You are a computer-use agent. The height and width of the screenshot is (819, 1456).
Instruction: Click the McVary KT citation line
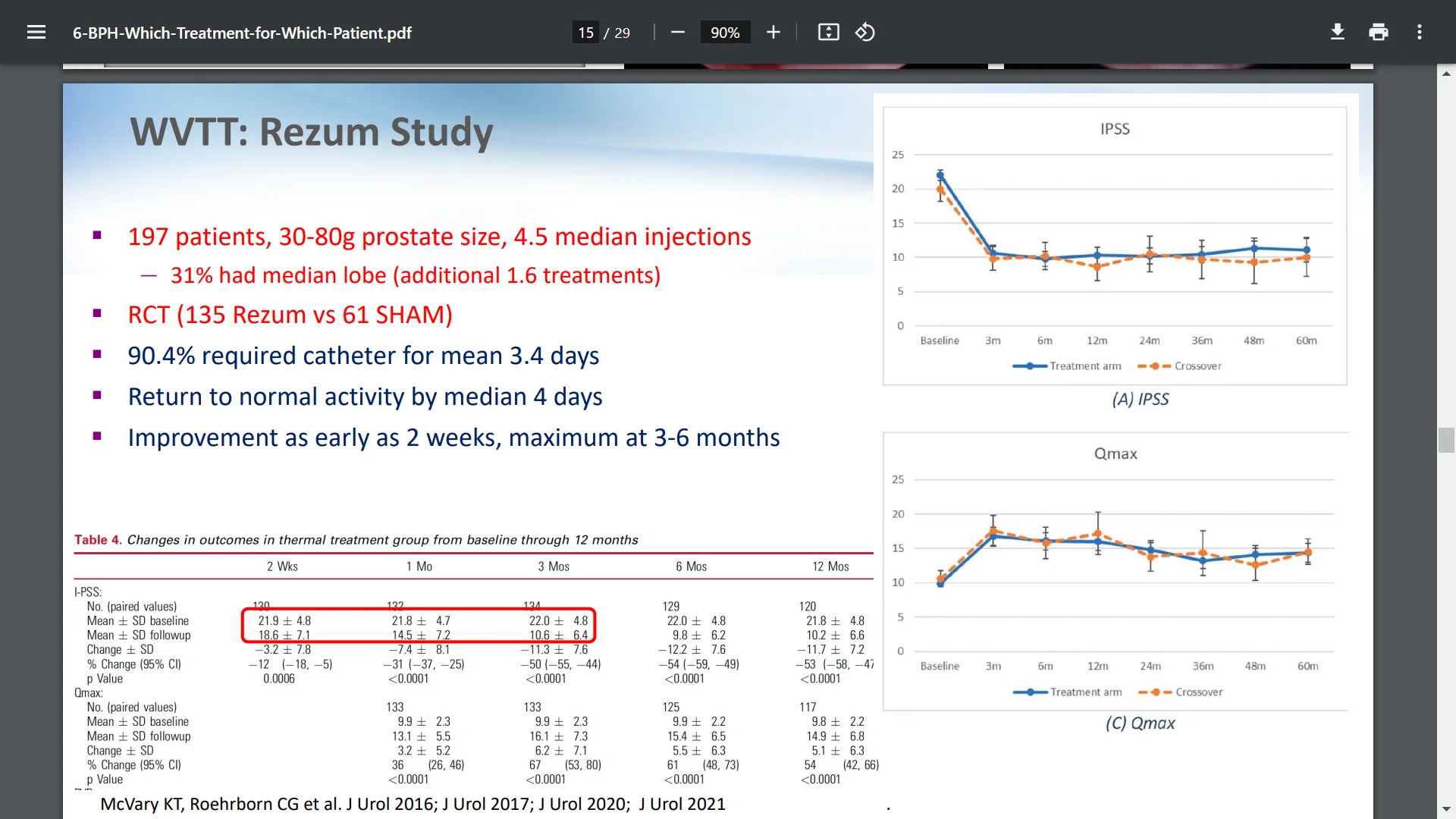point(413,804)
